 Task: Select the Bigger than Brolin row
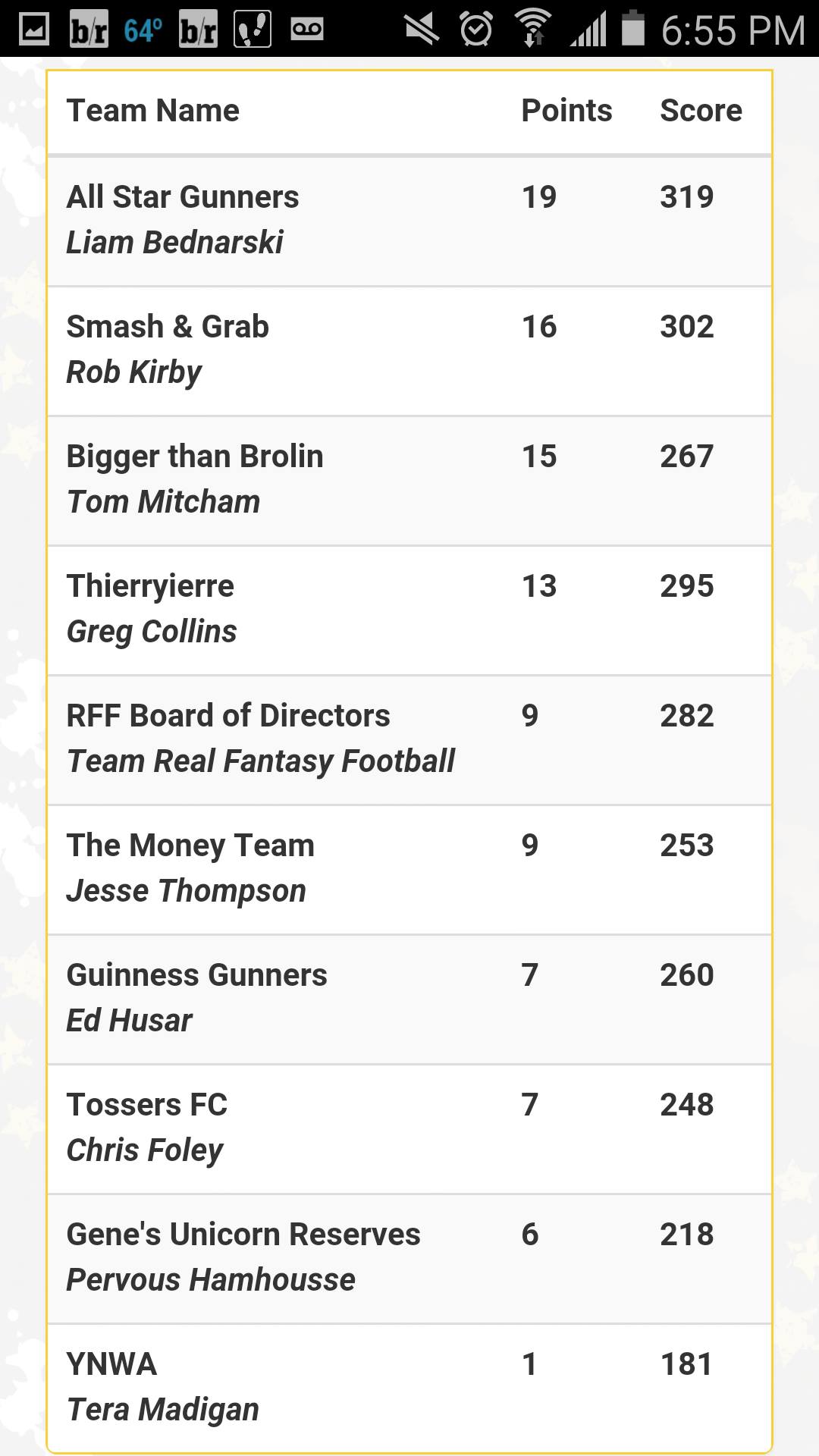click(409, 481)
